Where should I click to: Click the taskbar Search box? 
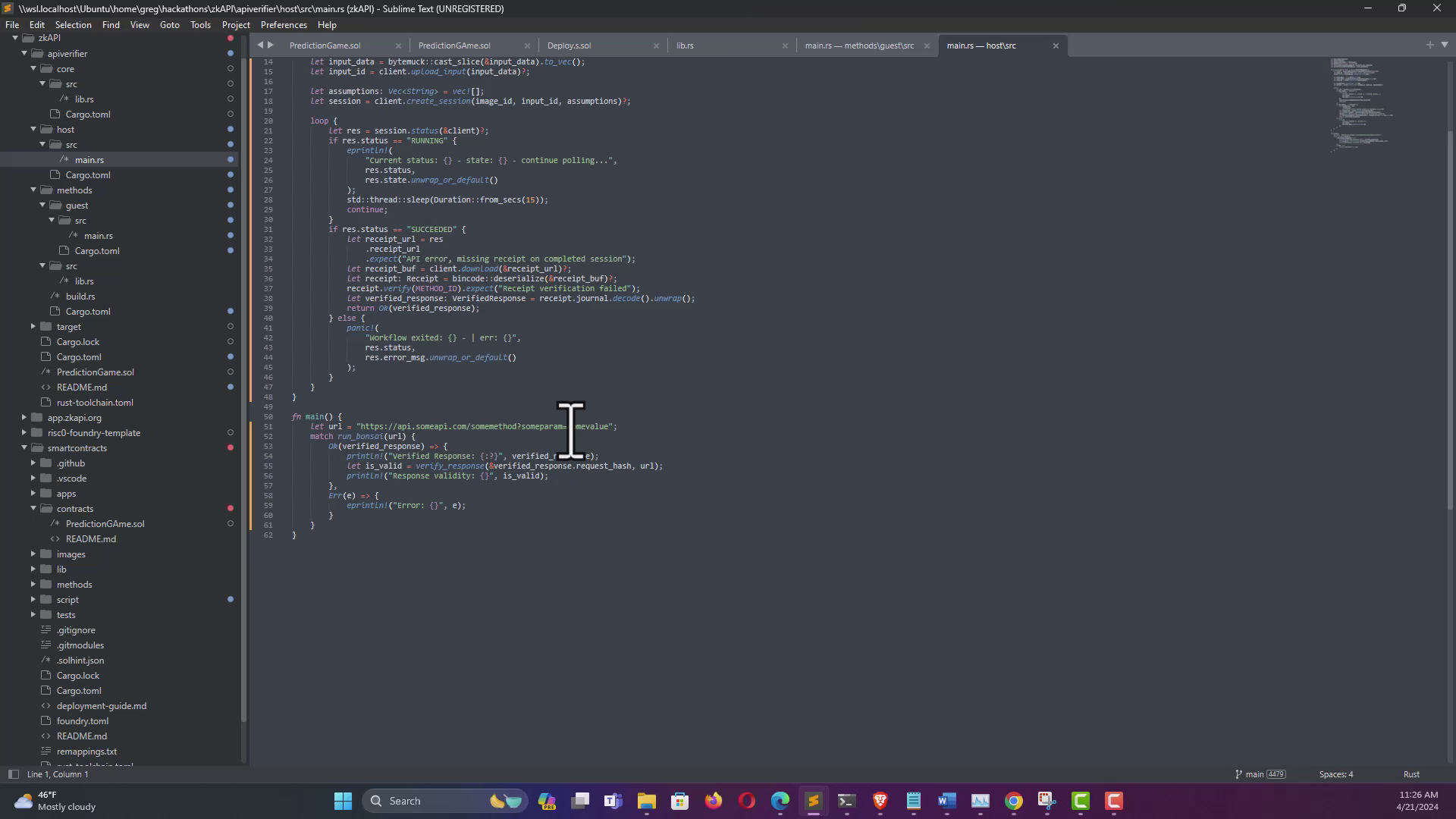(x=444, y=801)
